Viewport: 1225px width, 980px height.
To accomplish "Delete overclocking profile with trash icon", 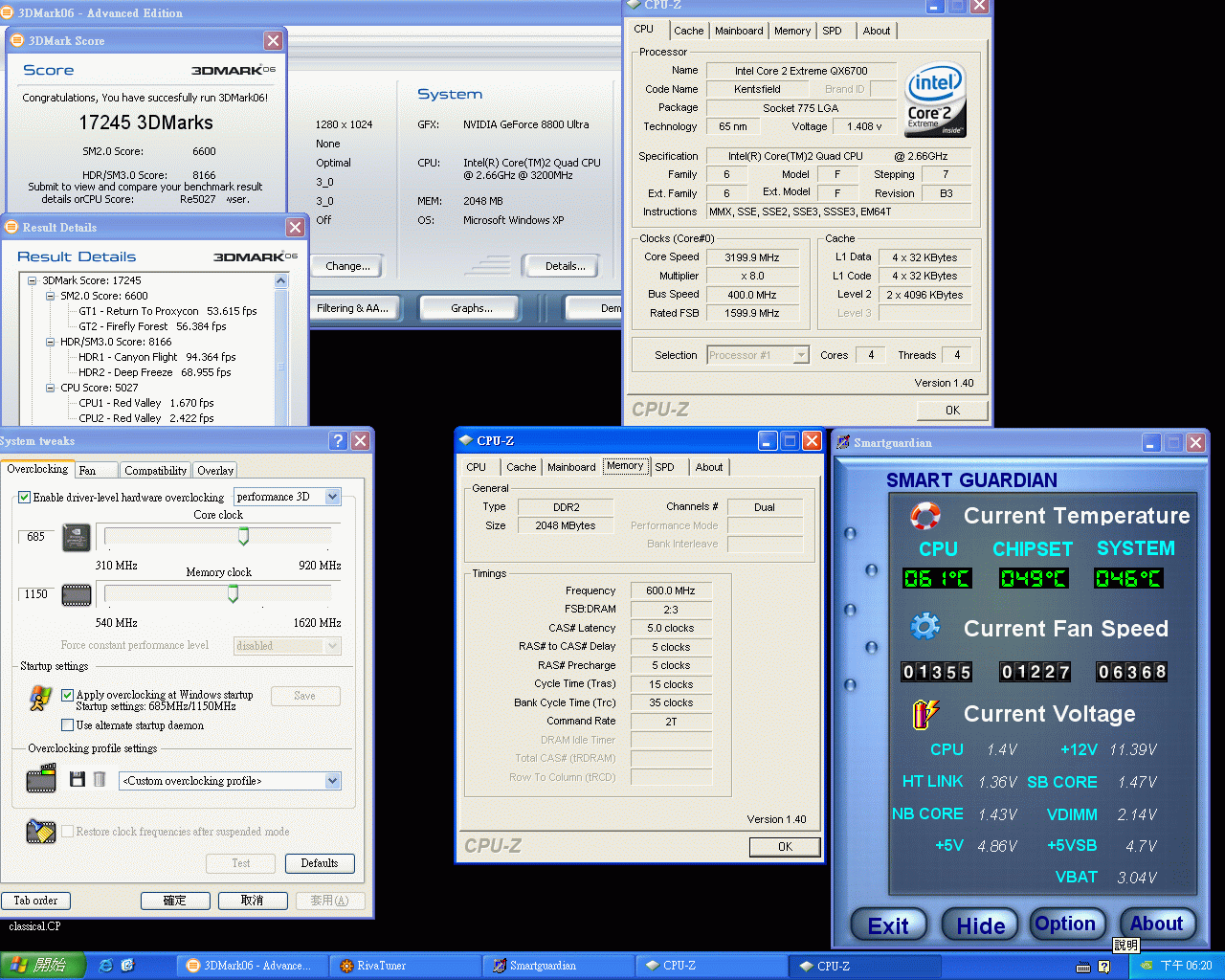I will (99, 779).
